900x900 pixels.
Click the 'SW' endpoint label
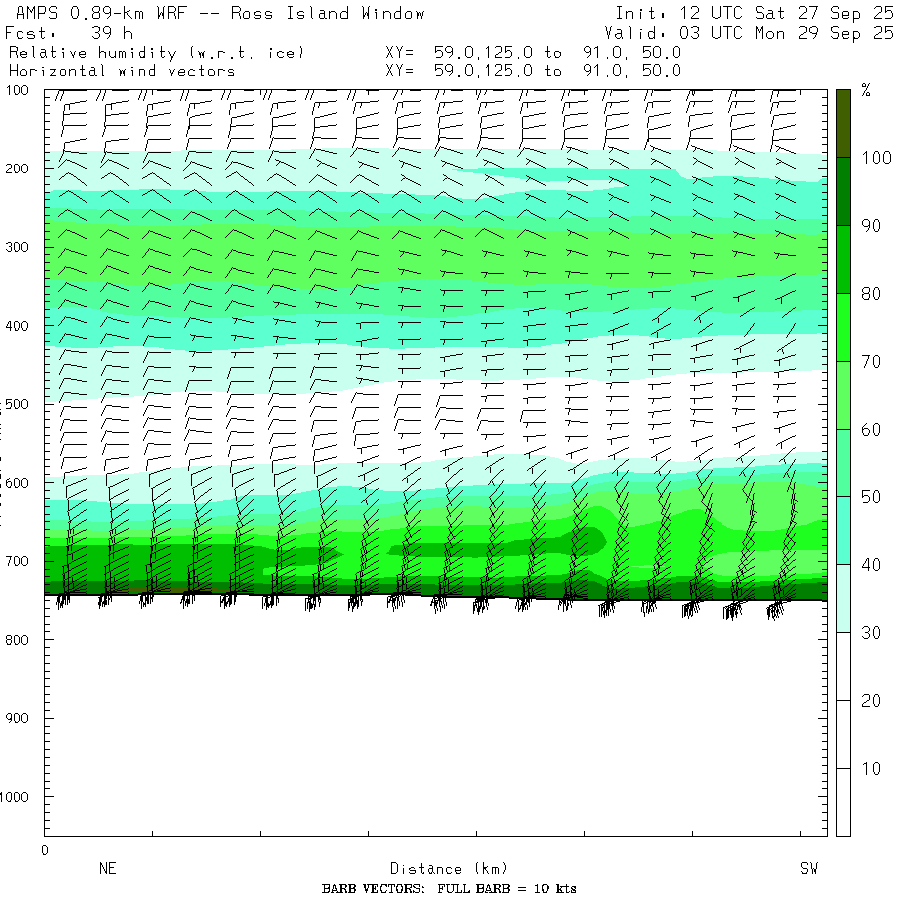coord(809,868)
